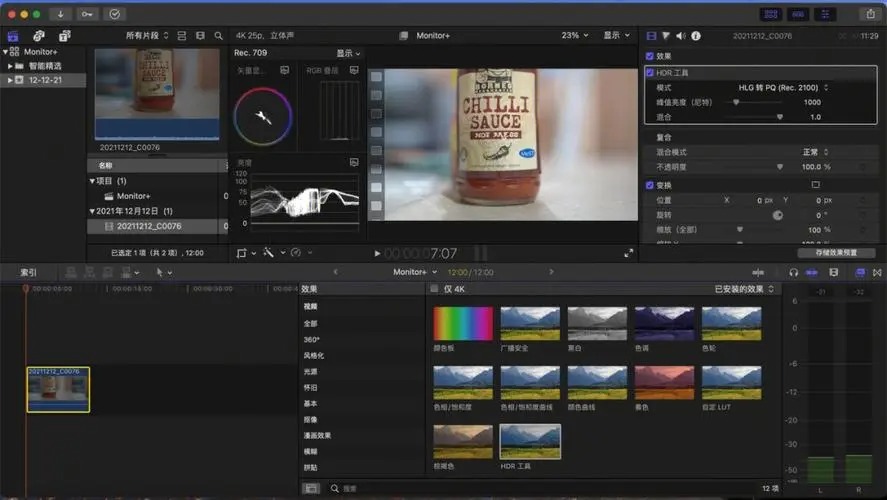The width and height of the screenshot is (887, 500).
Task: Enable the 仅 4K checkbox
Action: click(x=434, y=289)
